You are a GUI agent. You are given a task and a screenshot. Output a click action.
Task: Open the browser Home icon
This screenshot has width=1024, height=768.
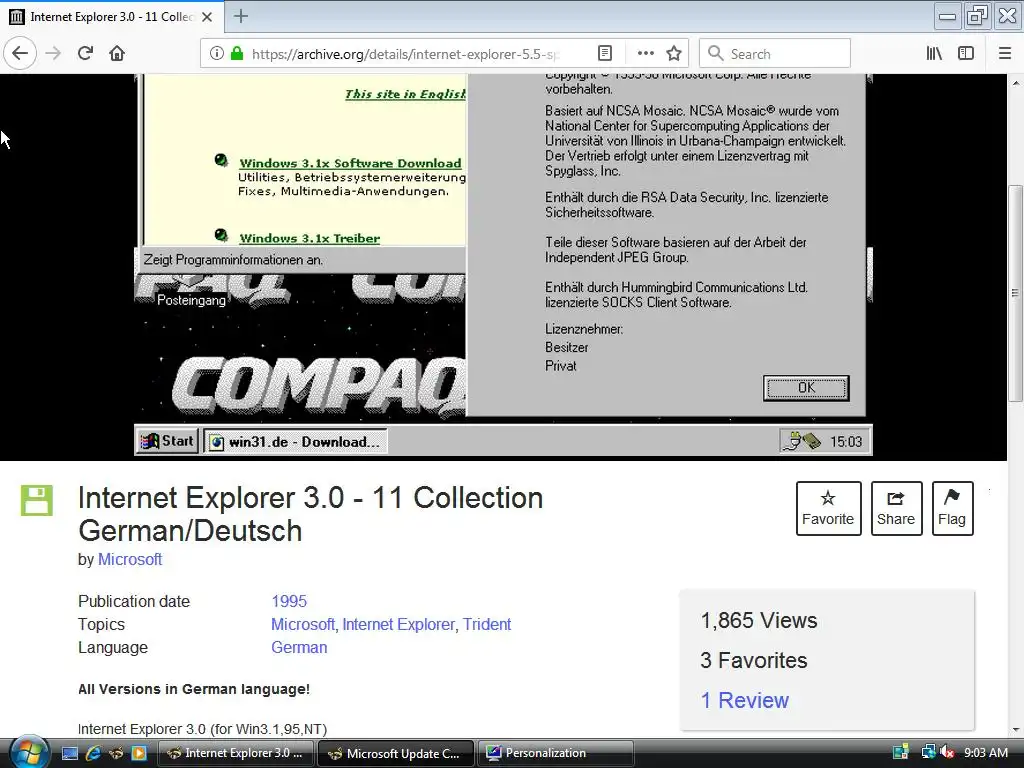[x=117, y=54]
